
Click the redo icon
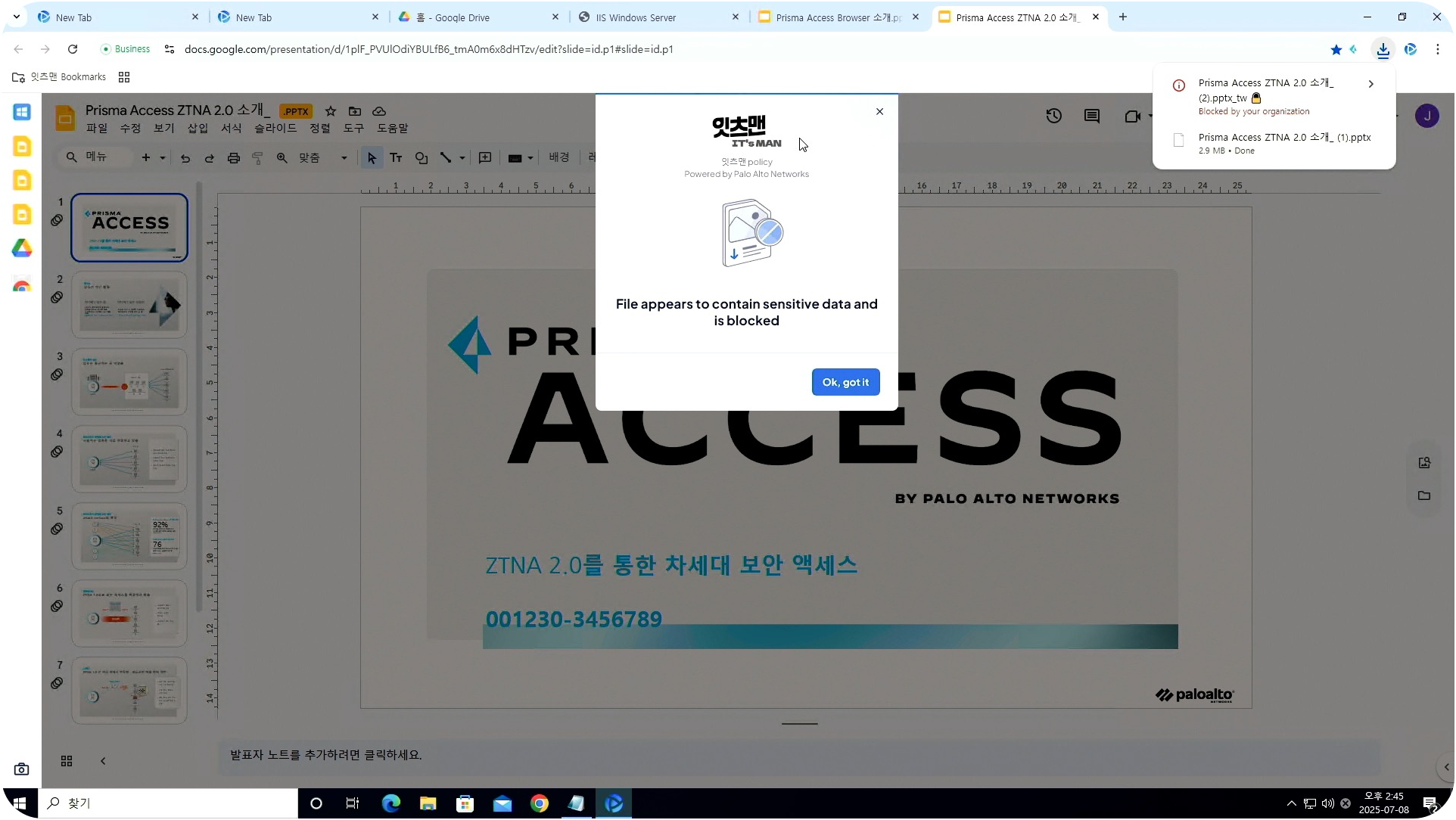click(210, 158)
